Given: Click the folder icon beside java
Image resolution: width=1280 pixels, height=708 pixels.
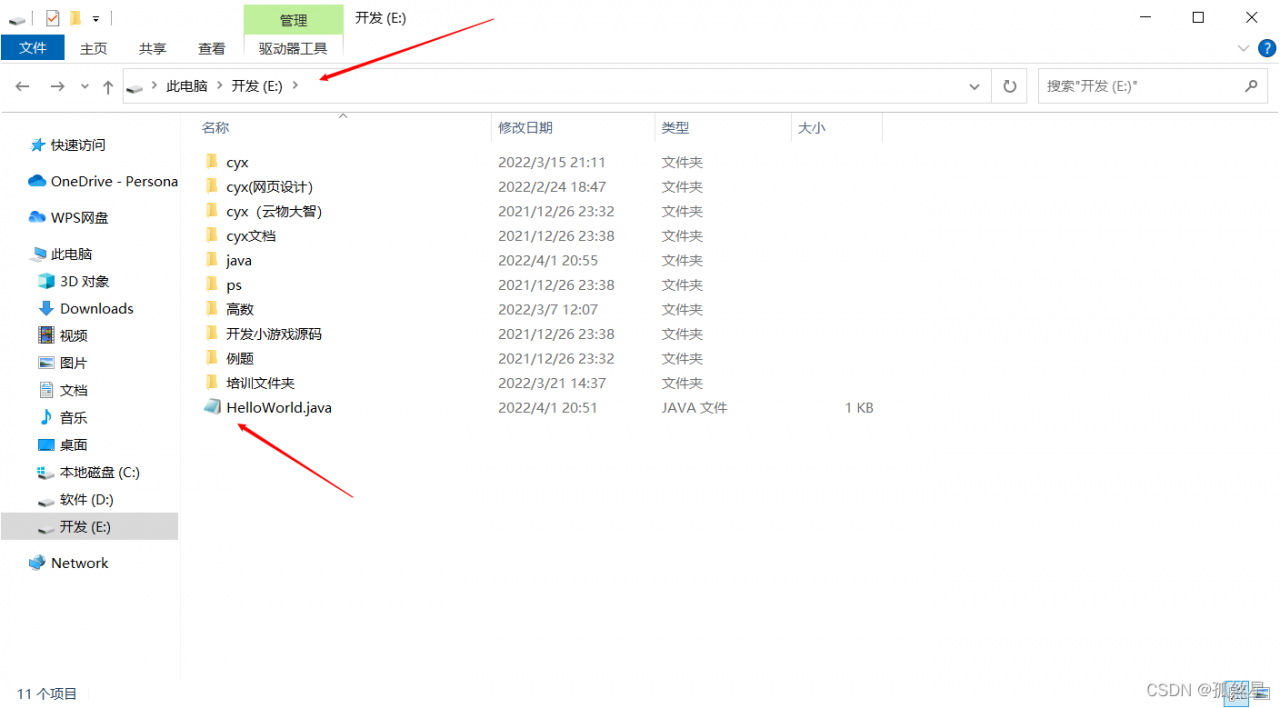Looking at the screenshot, I should coord(211,260).
